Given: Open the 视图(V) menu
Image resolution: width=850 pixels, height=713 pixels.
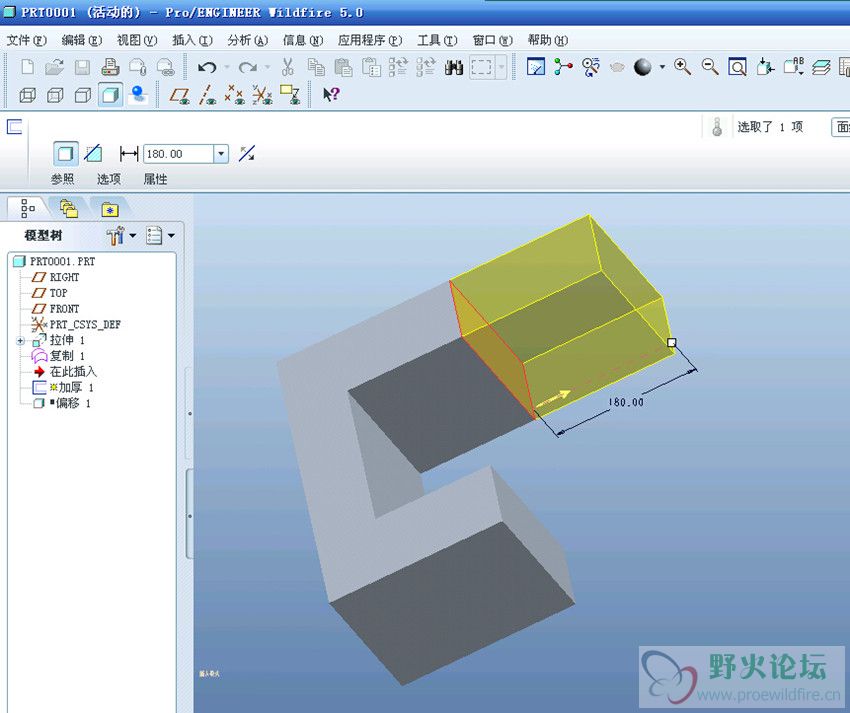Looking at the screenshot, I should 137,40.
